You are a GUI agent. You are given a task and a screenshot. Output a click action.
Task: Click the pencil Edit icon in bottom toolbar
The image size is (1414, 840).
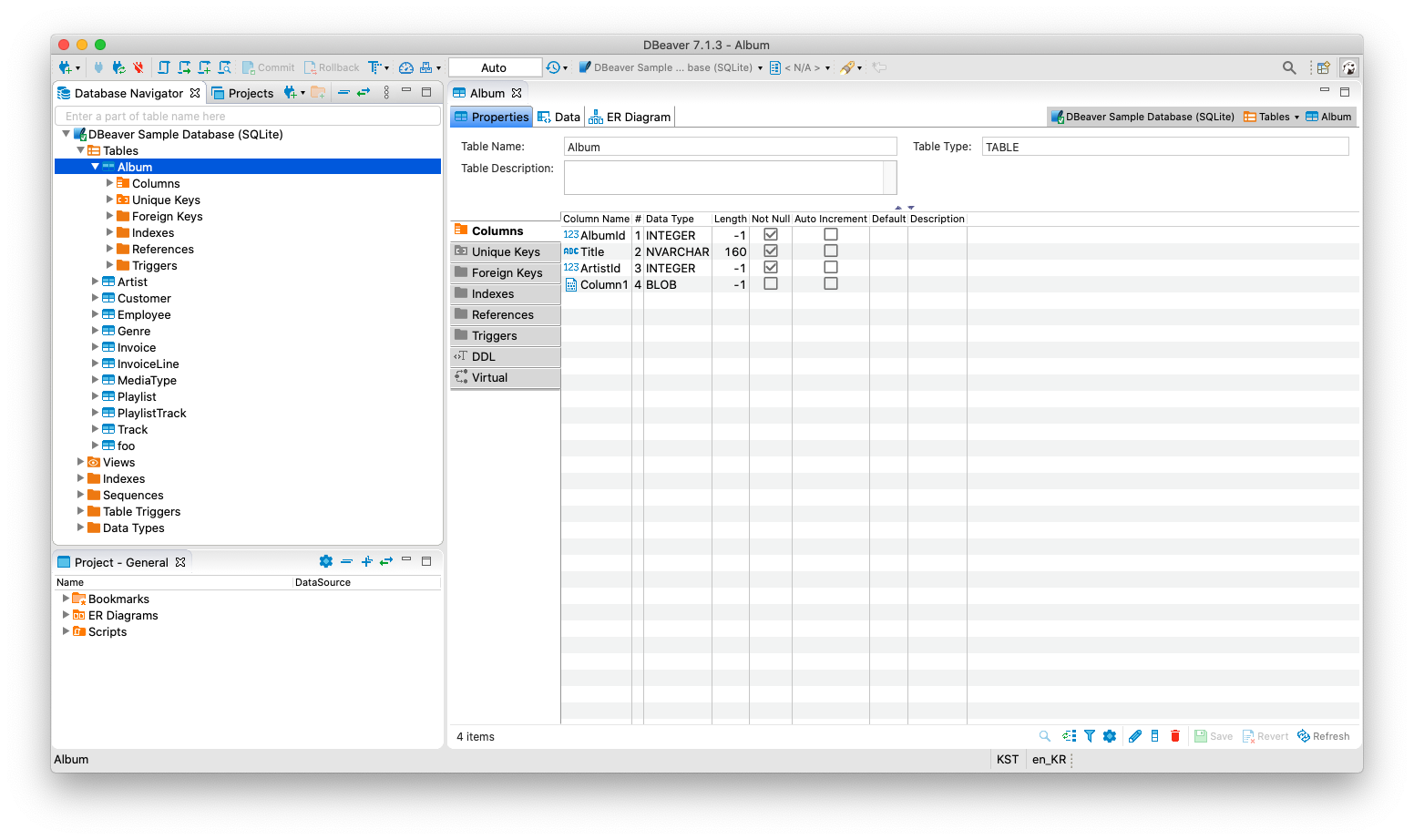pos(1135,736)
